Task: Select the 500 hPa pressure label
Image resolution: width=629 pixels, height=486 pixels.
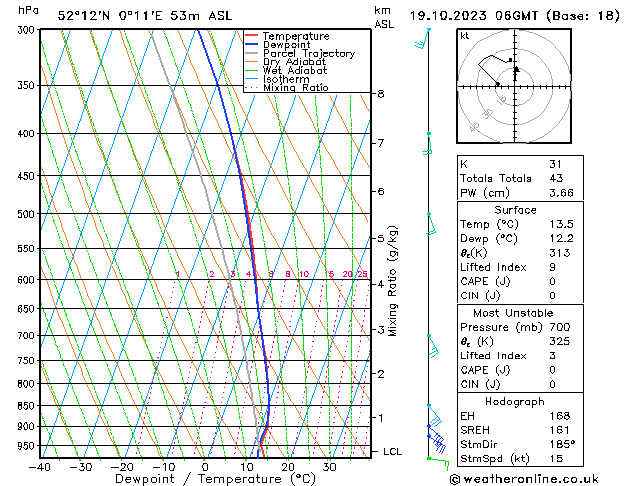Action: [28, 214]
